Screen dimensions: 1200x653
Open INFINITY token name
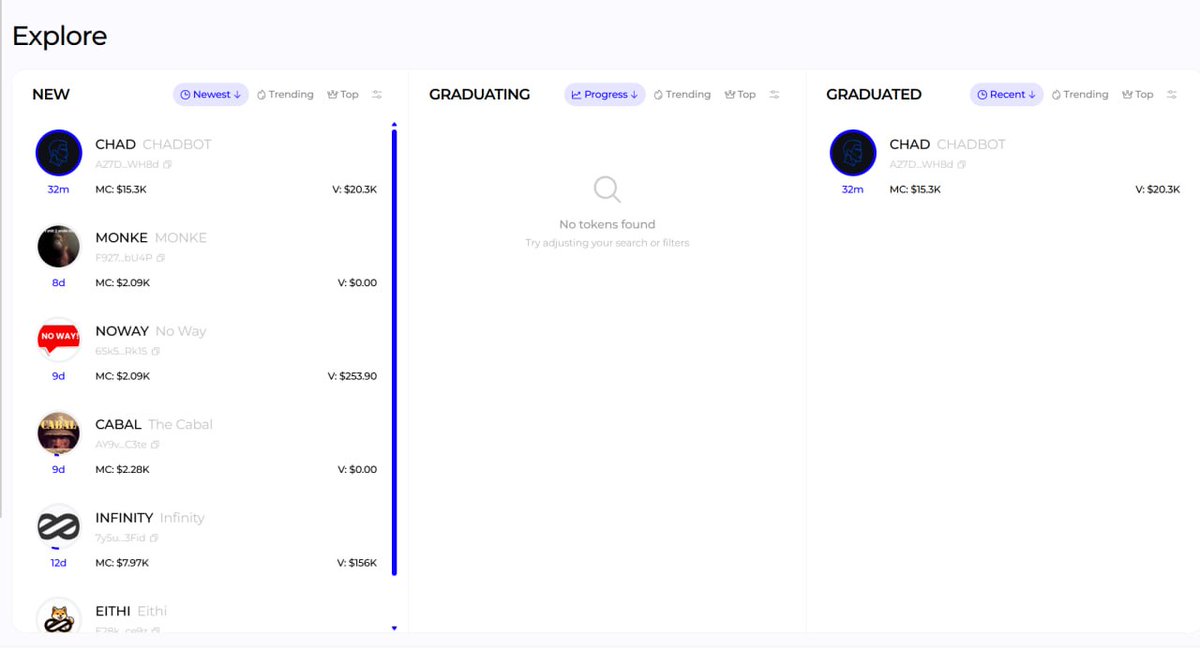click(150, 518)
